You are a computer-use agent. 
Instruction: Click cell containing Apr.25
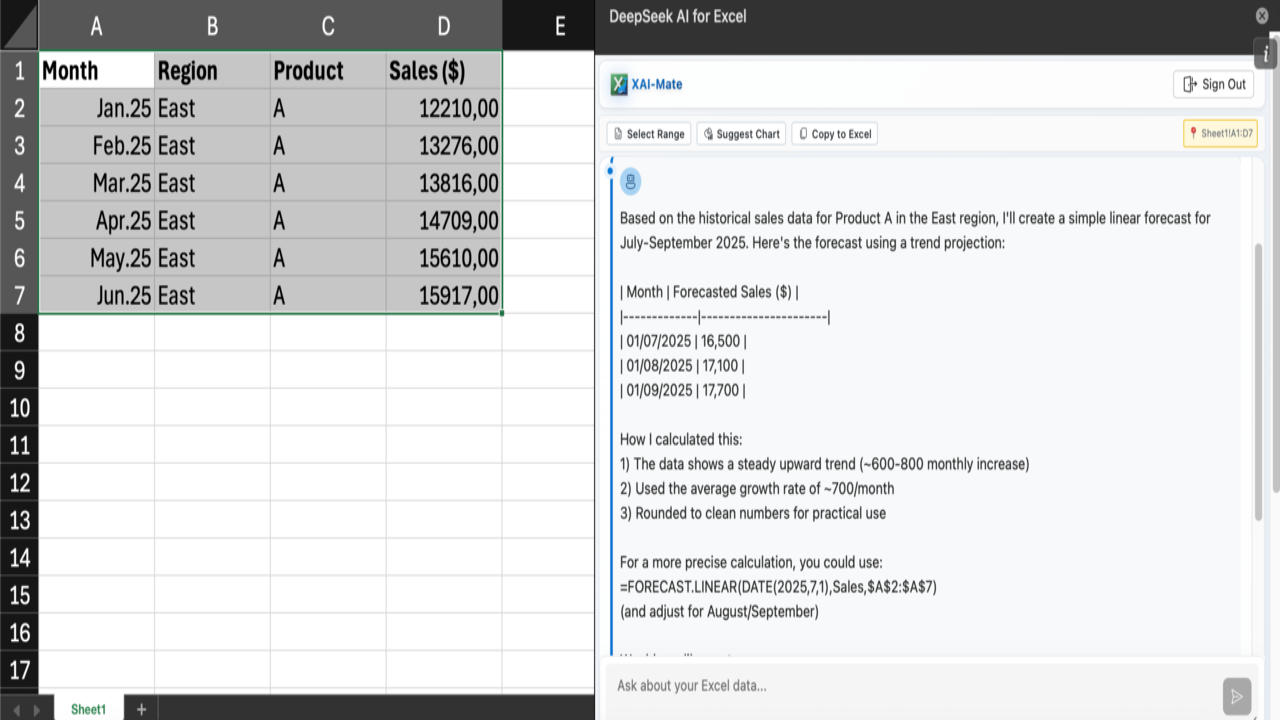96,220
